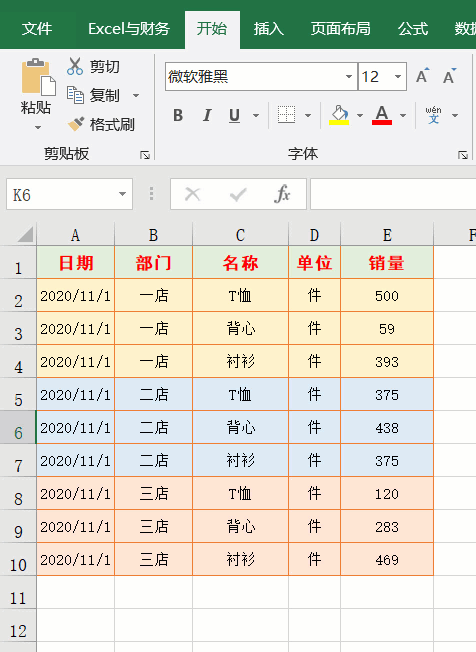Select the 日期 header cell
The height and width of the screenshot is (652, 476).
coord(76,262)
